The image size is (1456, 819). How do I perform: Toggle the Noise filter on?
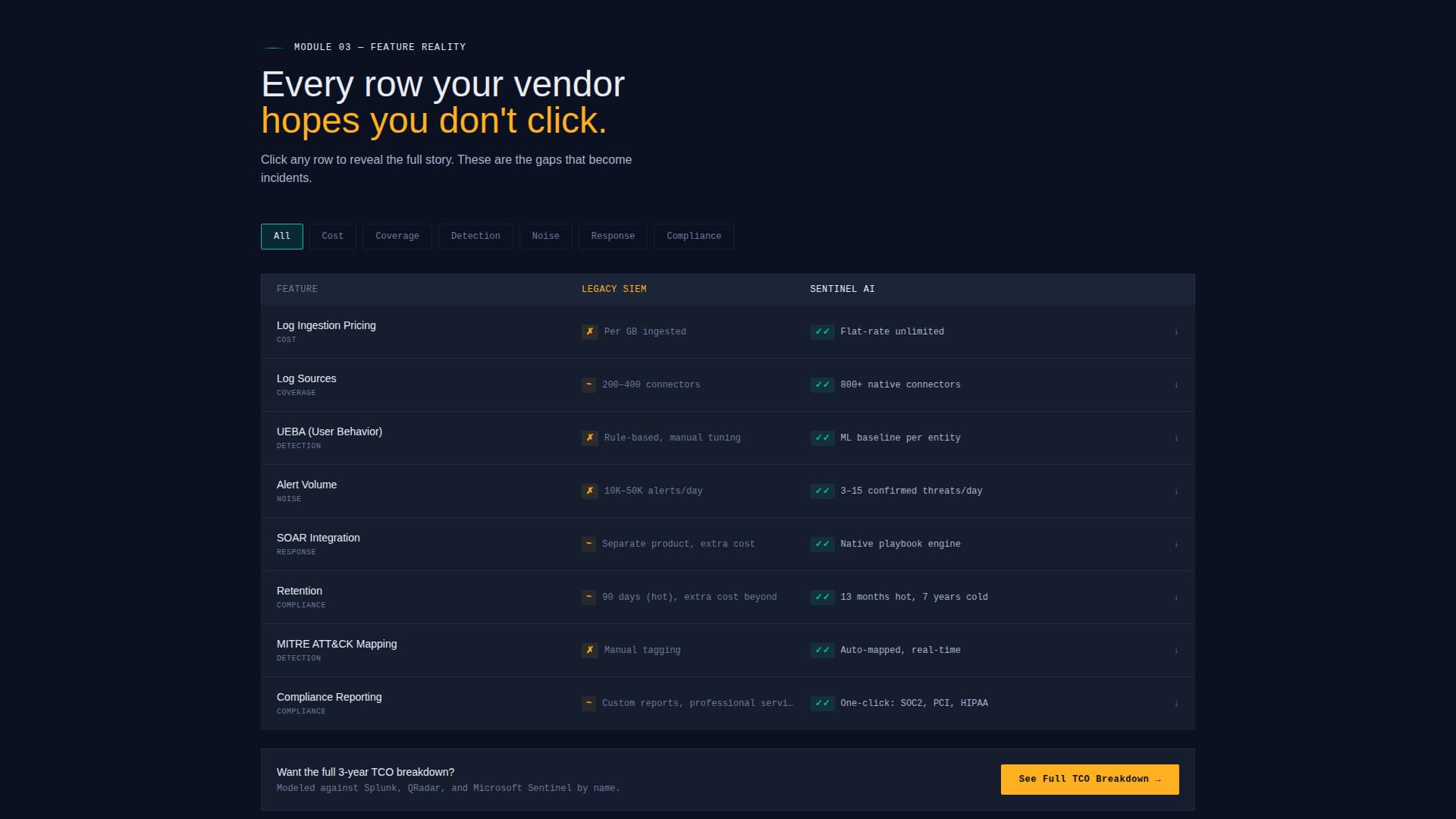coord(545,236)
